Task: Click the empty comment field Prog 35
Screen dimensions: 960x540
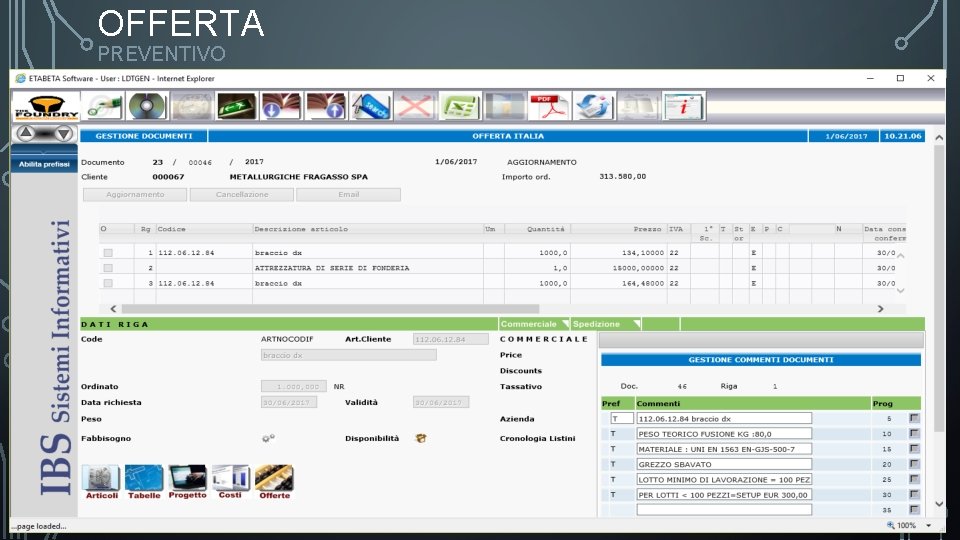Action: [x=724, y=509]
